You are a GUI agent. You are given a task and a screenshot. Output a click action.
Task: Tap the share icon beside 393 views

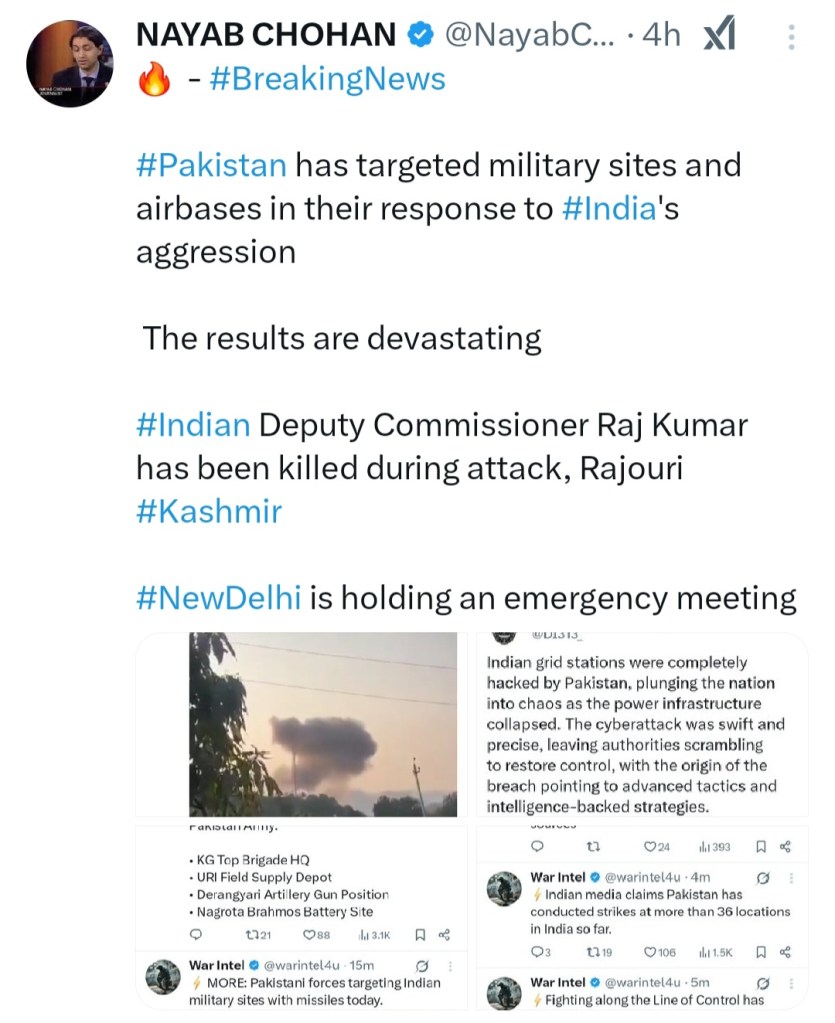tap(785, 847)
